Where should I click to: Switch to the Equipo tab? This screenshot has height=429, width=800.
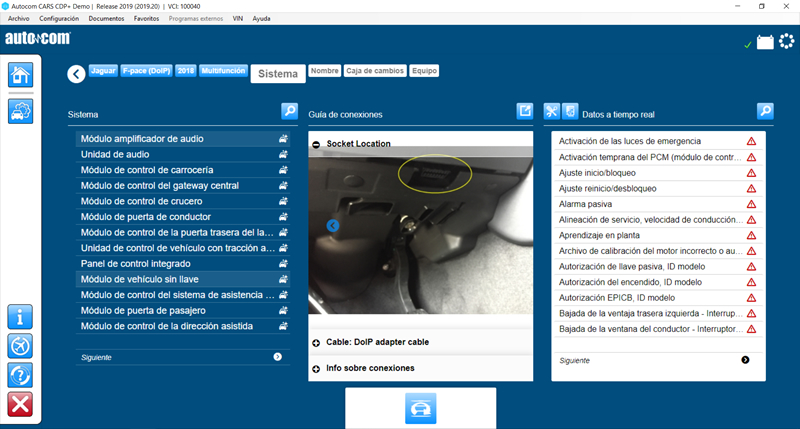click(x=424, y=71)
